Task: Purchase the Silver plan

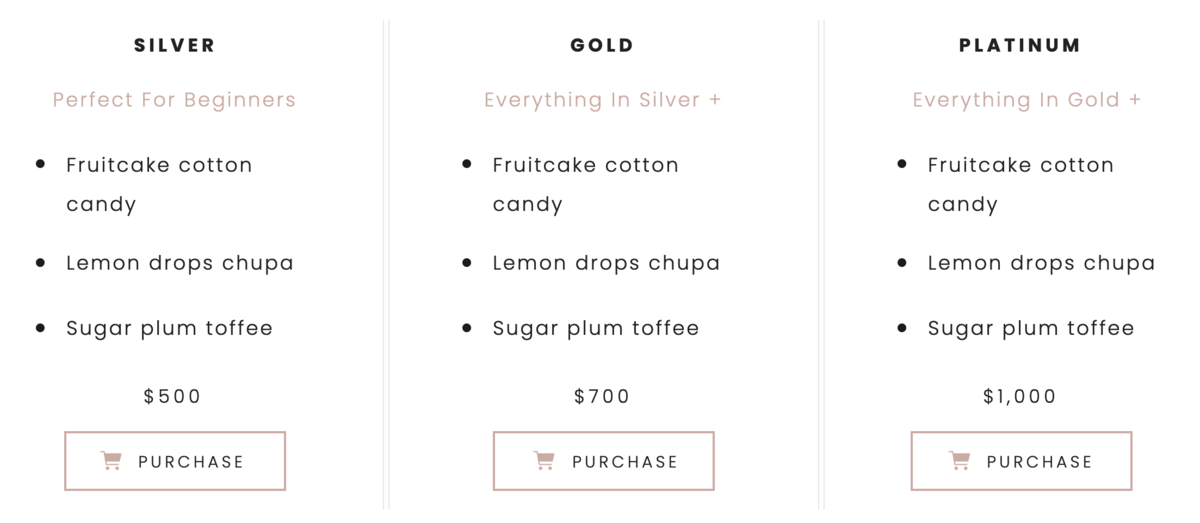Action: pos(175,461)
